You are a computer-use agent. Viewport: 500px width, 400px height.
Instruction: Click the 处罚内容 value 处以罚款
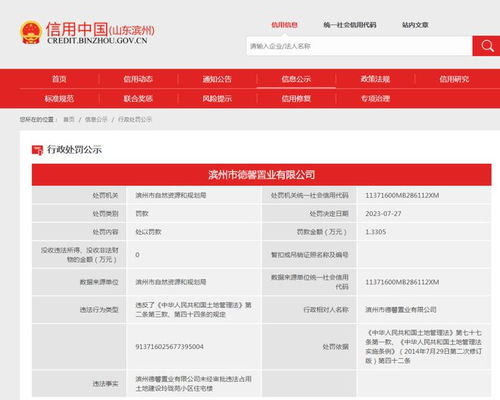tap(148, 232)
